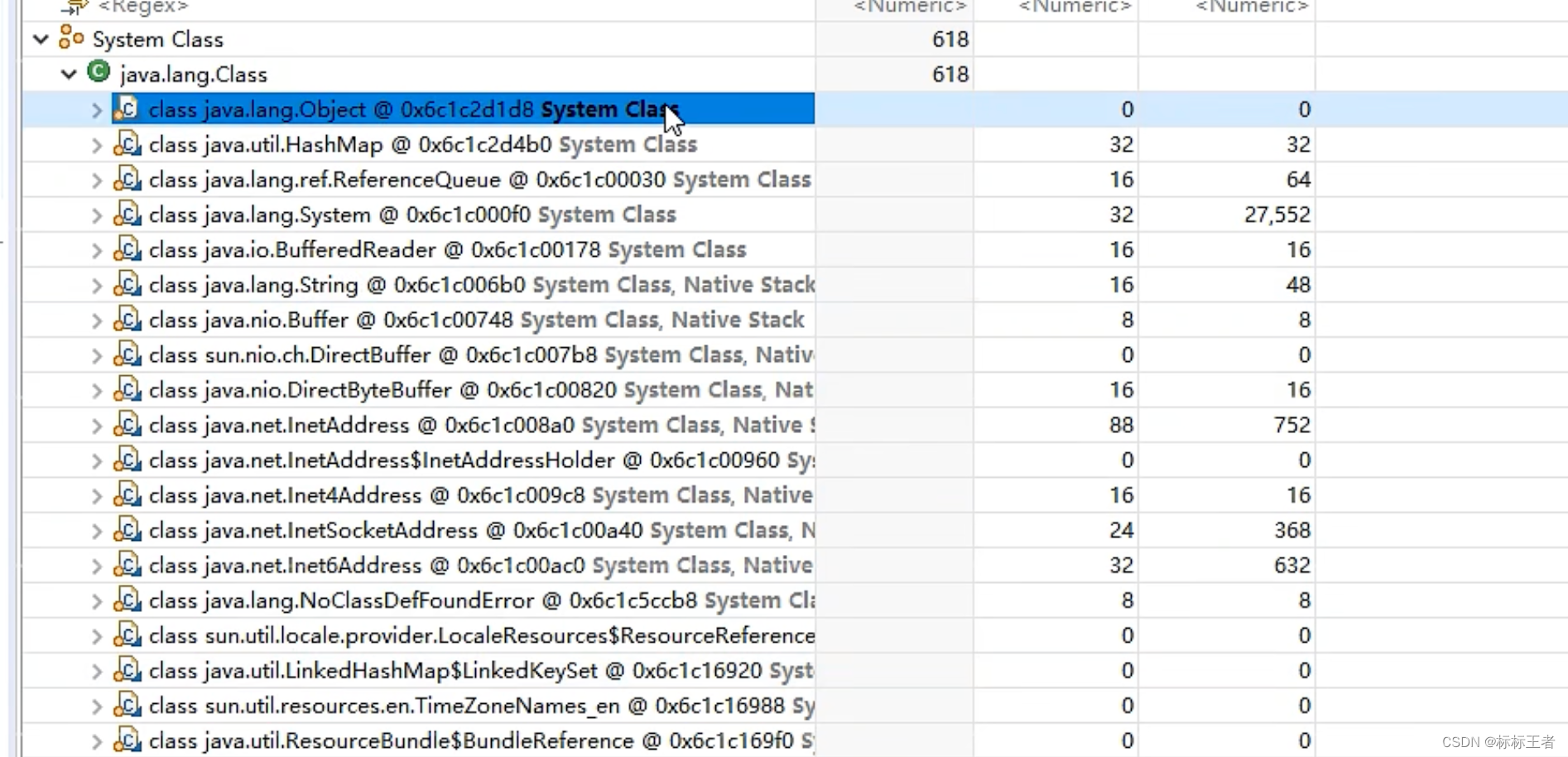Click class icon for java.lang.NoClassDefFoundError
The width and height of the screenshot is (1568, 757).
tap(127, 599)
